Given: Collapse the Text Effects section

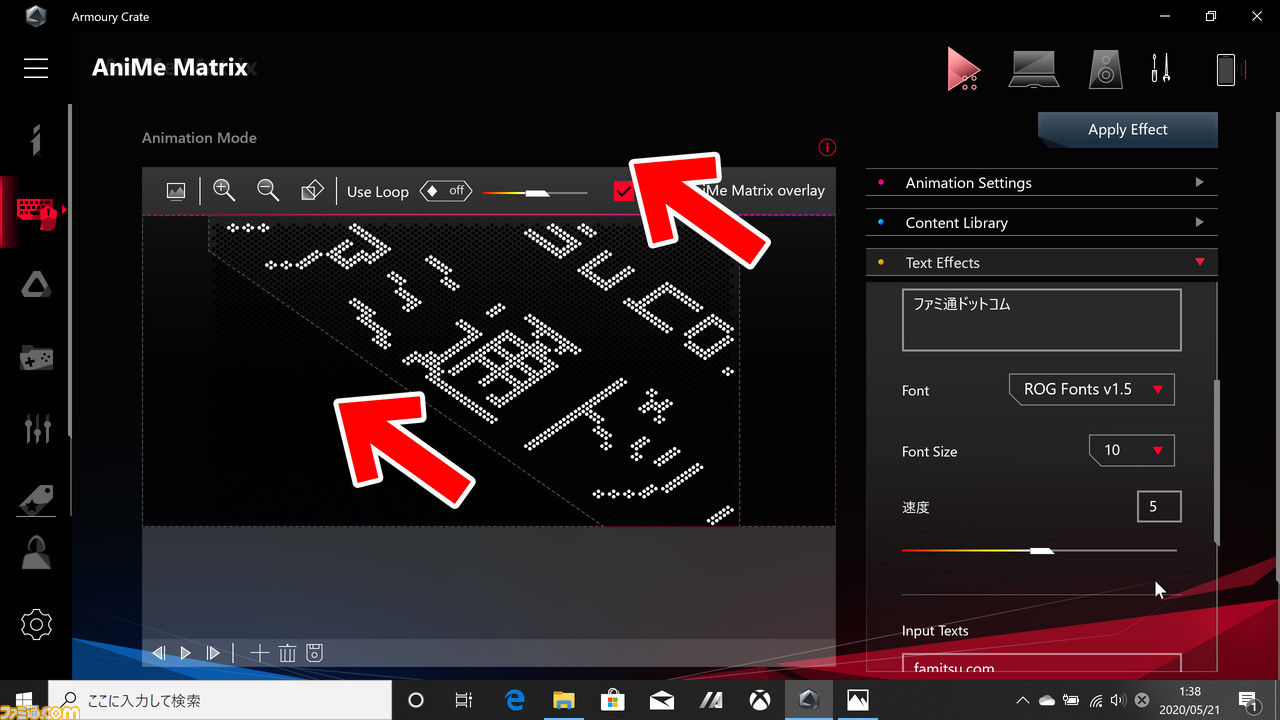Looking at the screenshot, I should click(x=1041, y=263).
